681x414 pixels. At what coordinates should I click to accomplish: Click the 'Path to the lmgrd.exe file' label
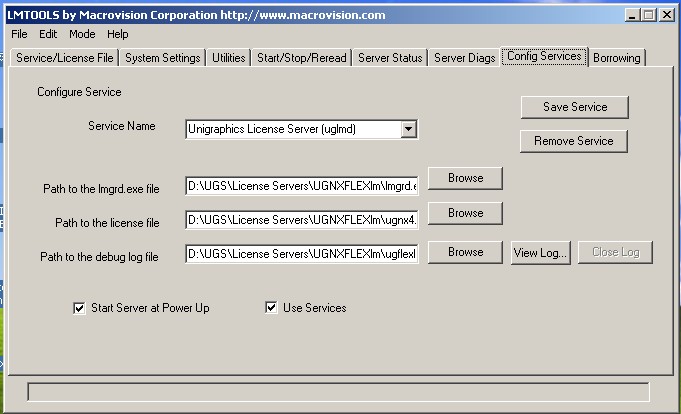101,189
